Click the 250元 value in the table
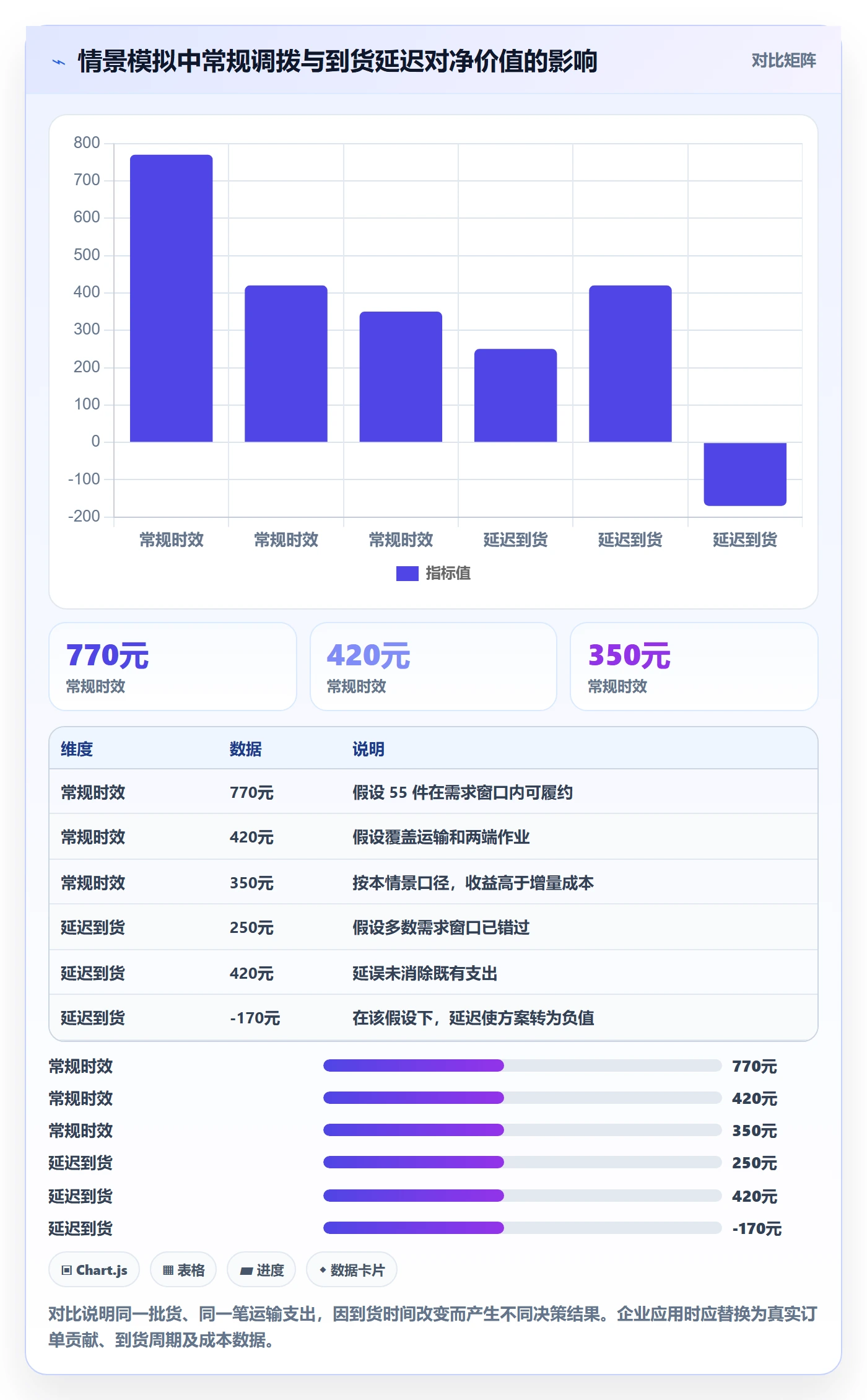Screen dimensions: 867x1400 point(251,927)
